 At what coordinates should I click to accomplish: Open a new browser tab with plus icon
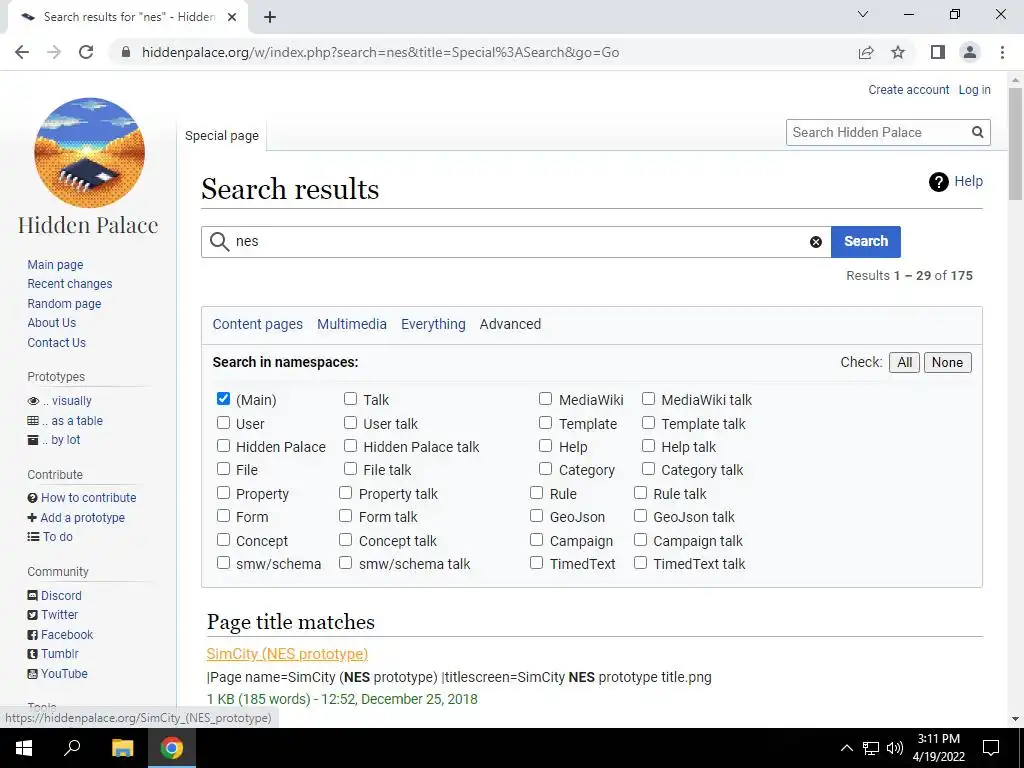click(x=270, y=17)
